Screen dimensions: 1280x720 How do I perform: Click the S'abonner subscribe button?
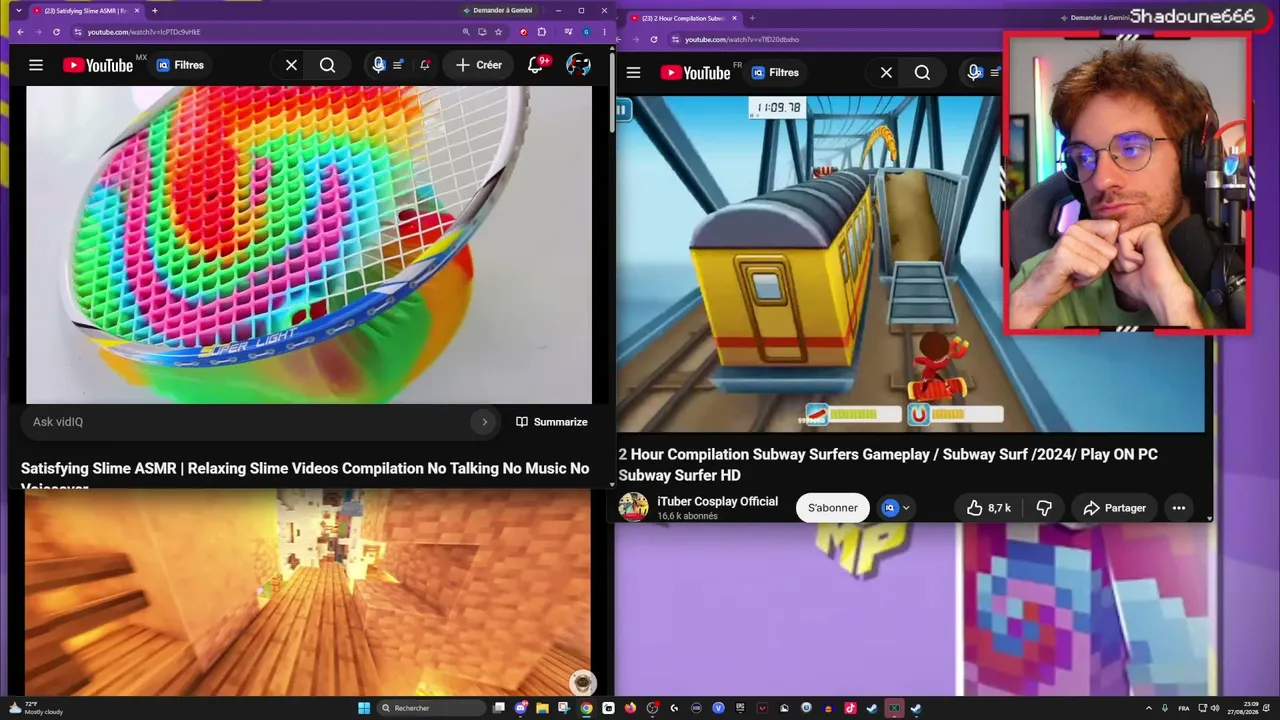coord(833,508)
